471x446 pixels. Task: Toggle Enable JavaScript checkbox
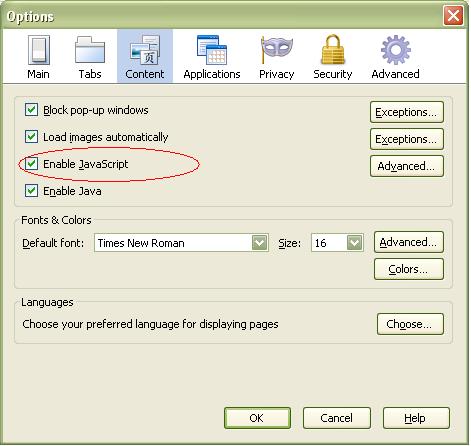pos(31,164)
